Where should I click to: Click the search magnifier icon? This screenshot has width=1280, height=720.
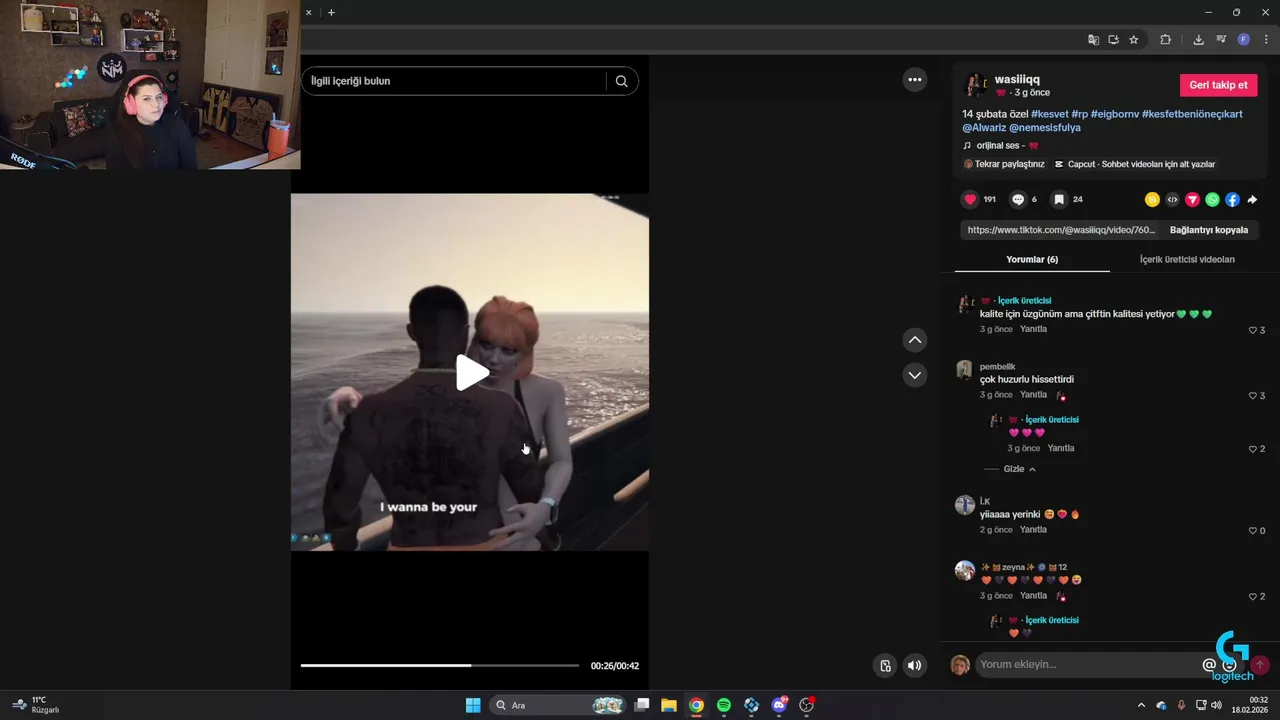tap(621, 81)
